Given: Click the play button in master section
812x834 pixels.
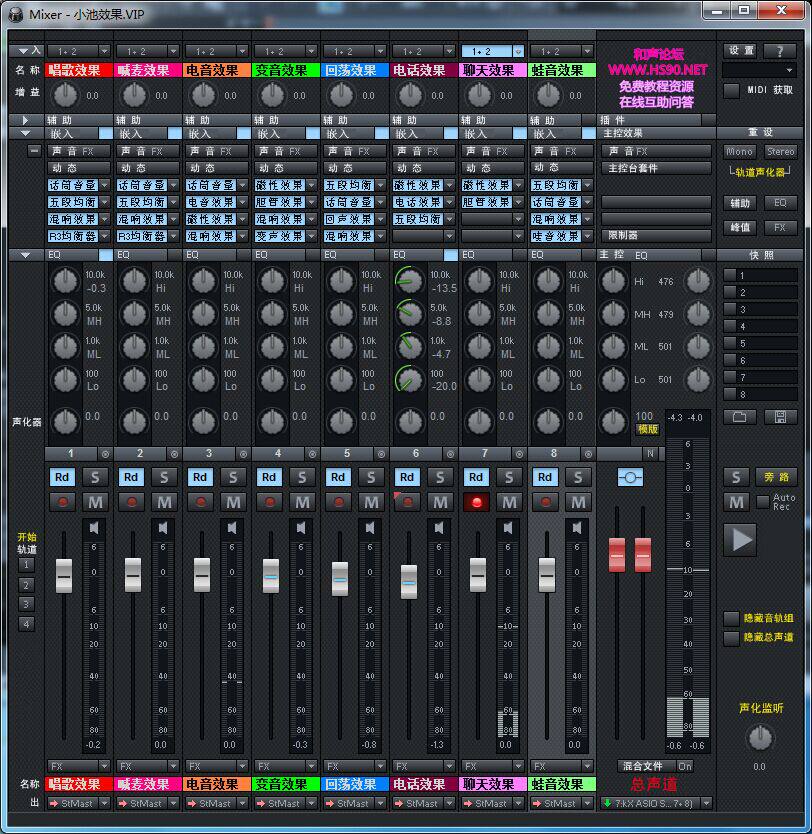Looking at the screenshot, I should click(741, 540).
